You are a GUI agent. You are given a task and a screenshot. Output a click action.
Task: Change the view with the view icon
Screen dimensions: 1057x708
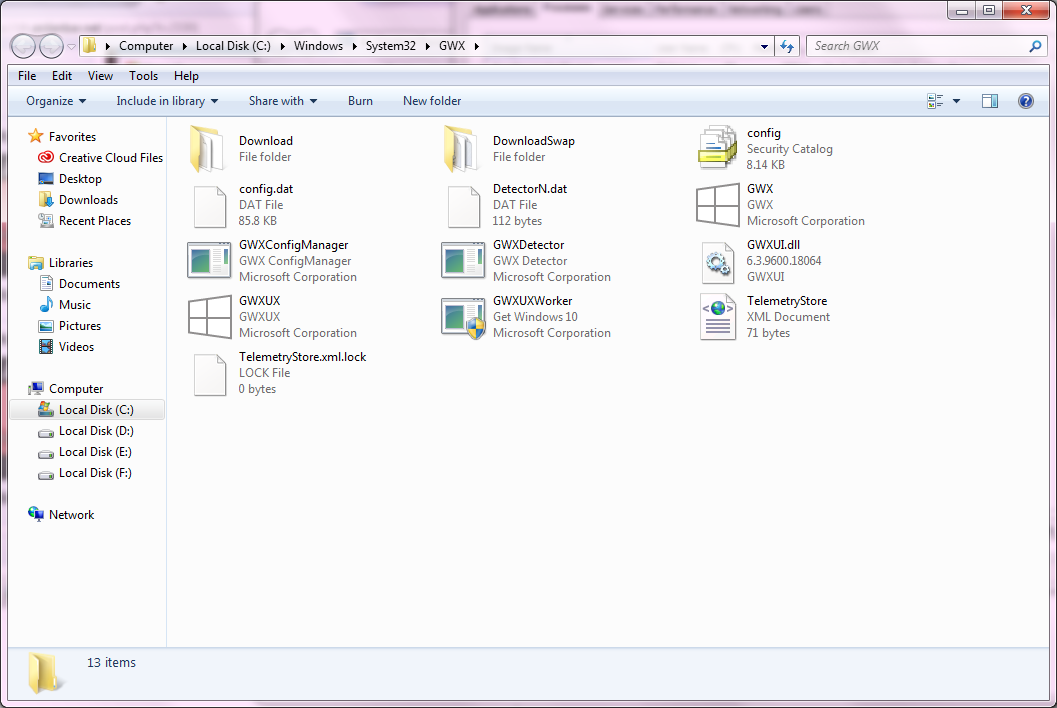point(935,101)
